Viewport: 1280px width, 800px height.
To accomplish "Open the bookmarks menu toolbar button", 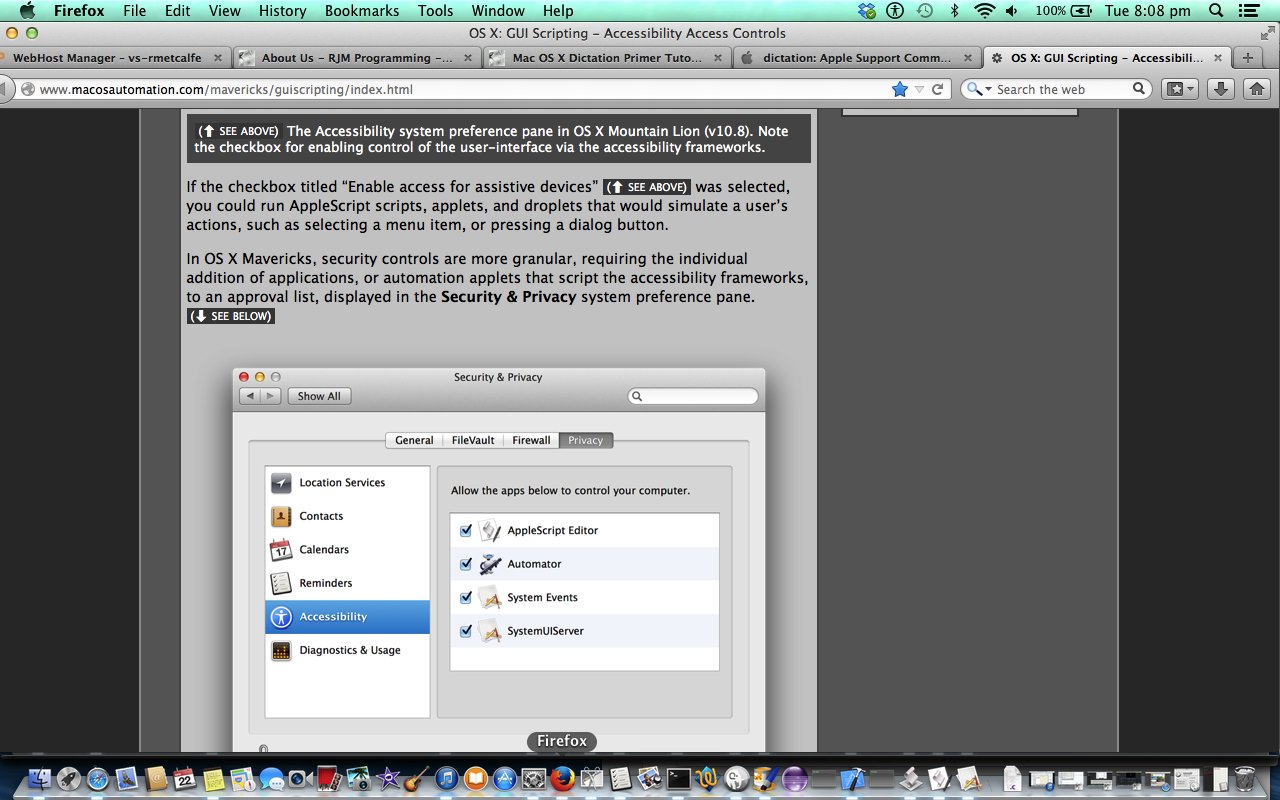I will (1179, 89).
